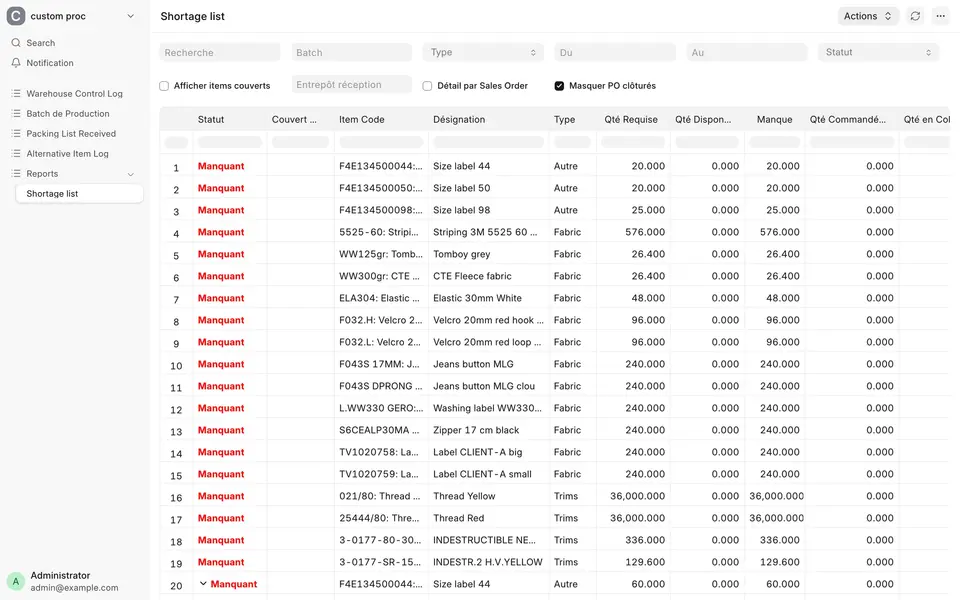Click the Qté Requise column header

click(631, 119)
